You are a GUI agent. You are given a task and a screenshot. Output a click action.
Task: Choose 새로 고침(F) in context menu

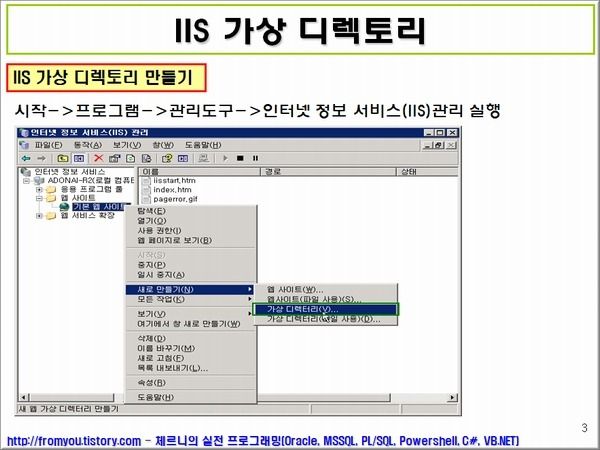point(191,358)
